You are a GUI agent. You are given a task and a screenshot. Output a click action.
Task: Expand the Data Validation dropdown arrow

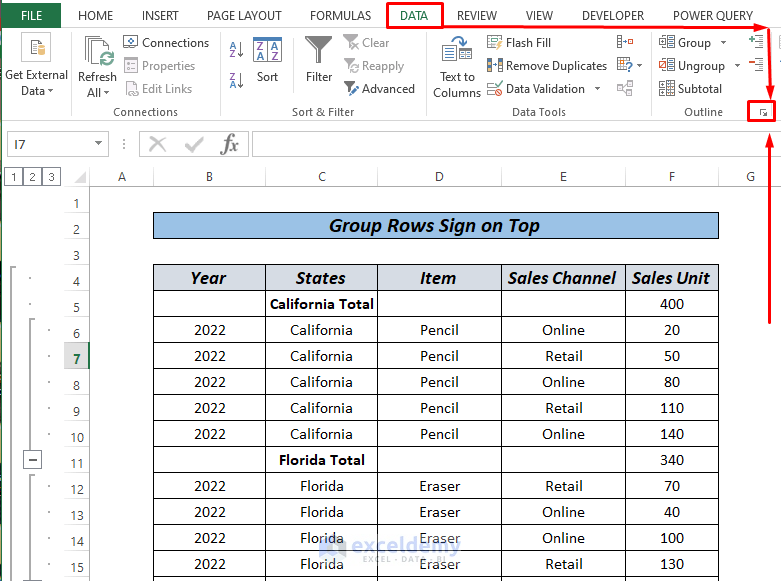click(598, 89)
